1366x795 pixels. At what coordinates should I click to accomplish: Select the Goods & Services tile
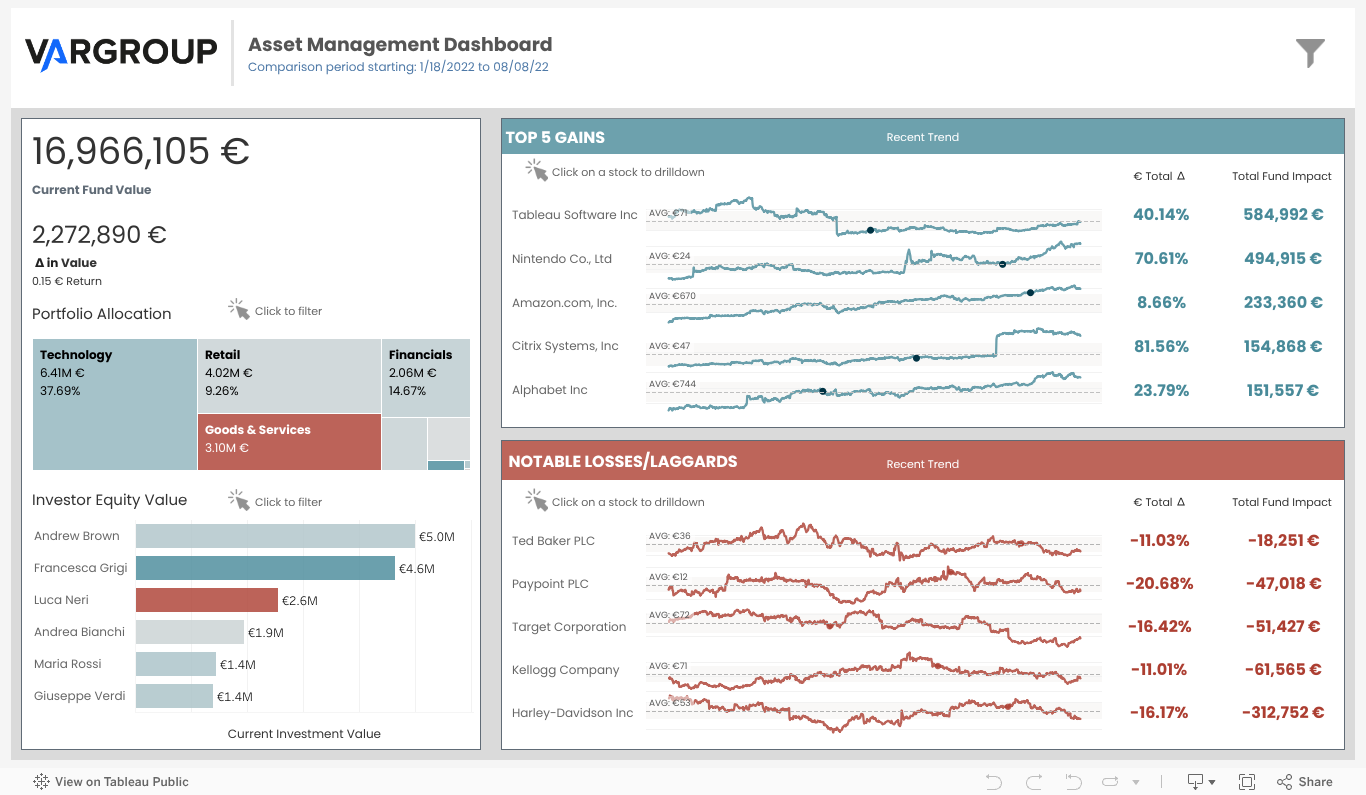click(x=289, y=442)
